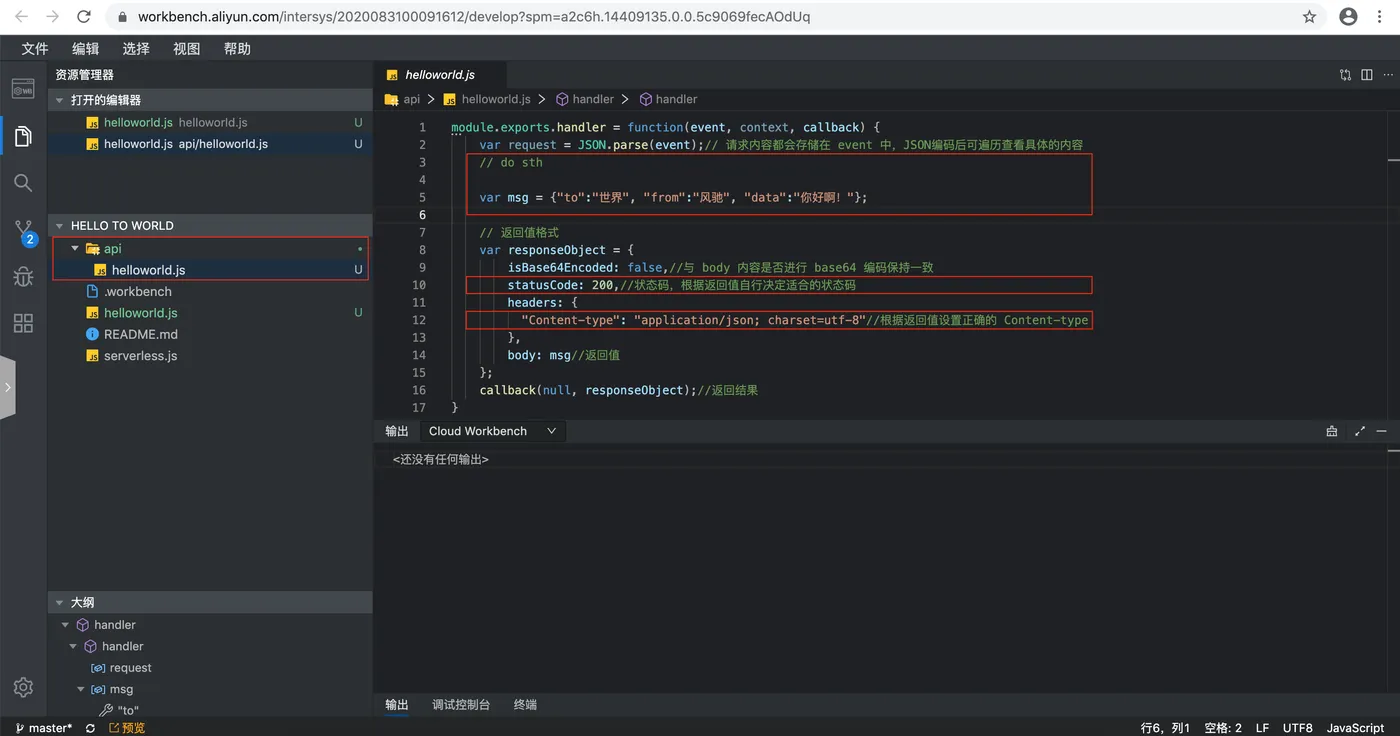Split the editor to the side
The width and height of the screenshot is (1400, 736).
pos(1367,75)
